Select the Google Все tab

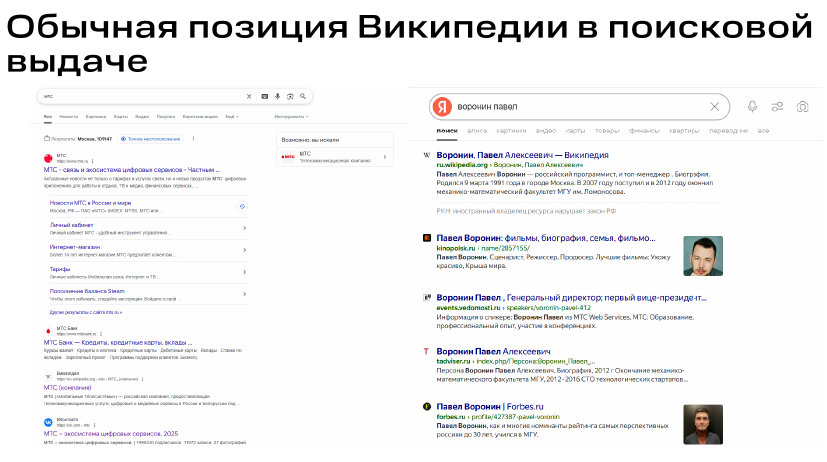pos(47,117)
